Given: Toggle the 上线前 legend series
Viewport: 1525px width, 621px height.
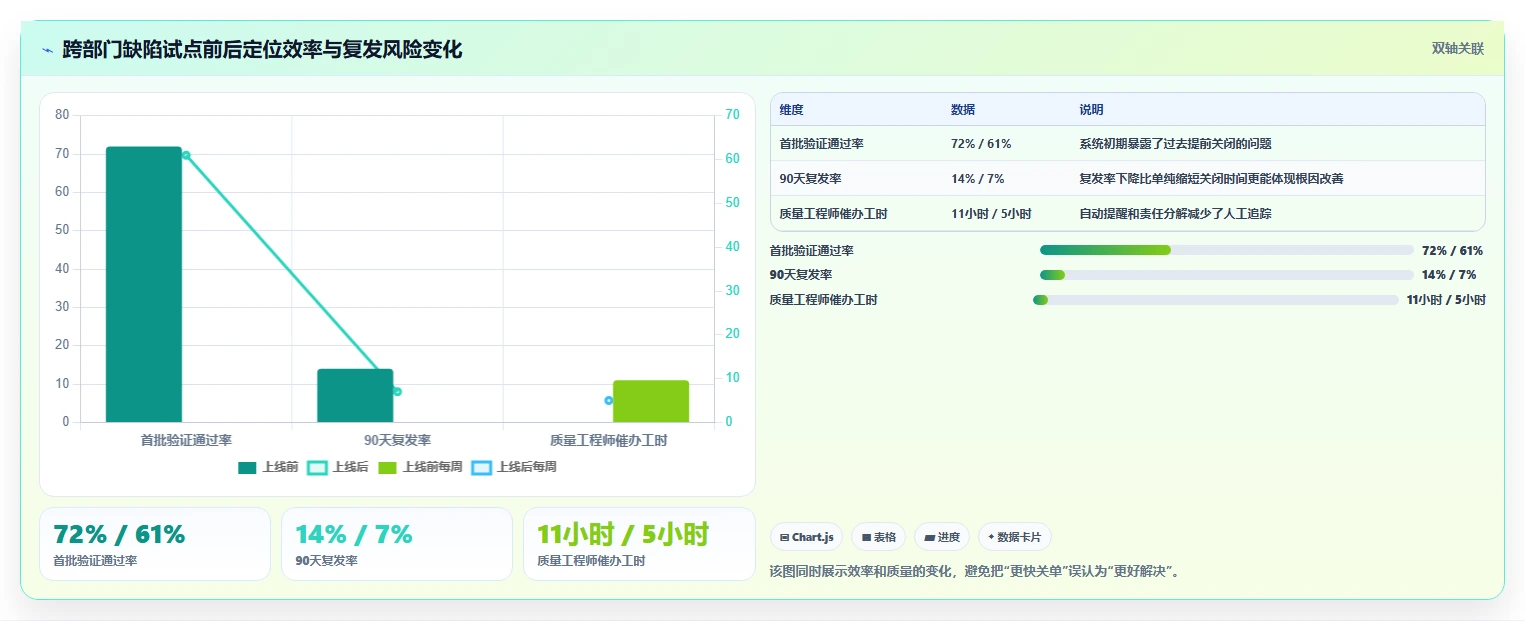Looking at the screenshot, I should 268,467.
